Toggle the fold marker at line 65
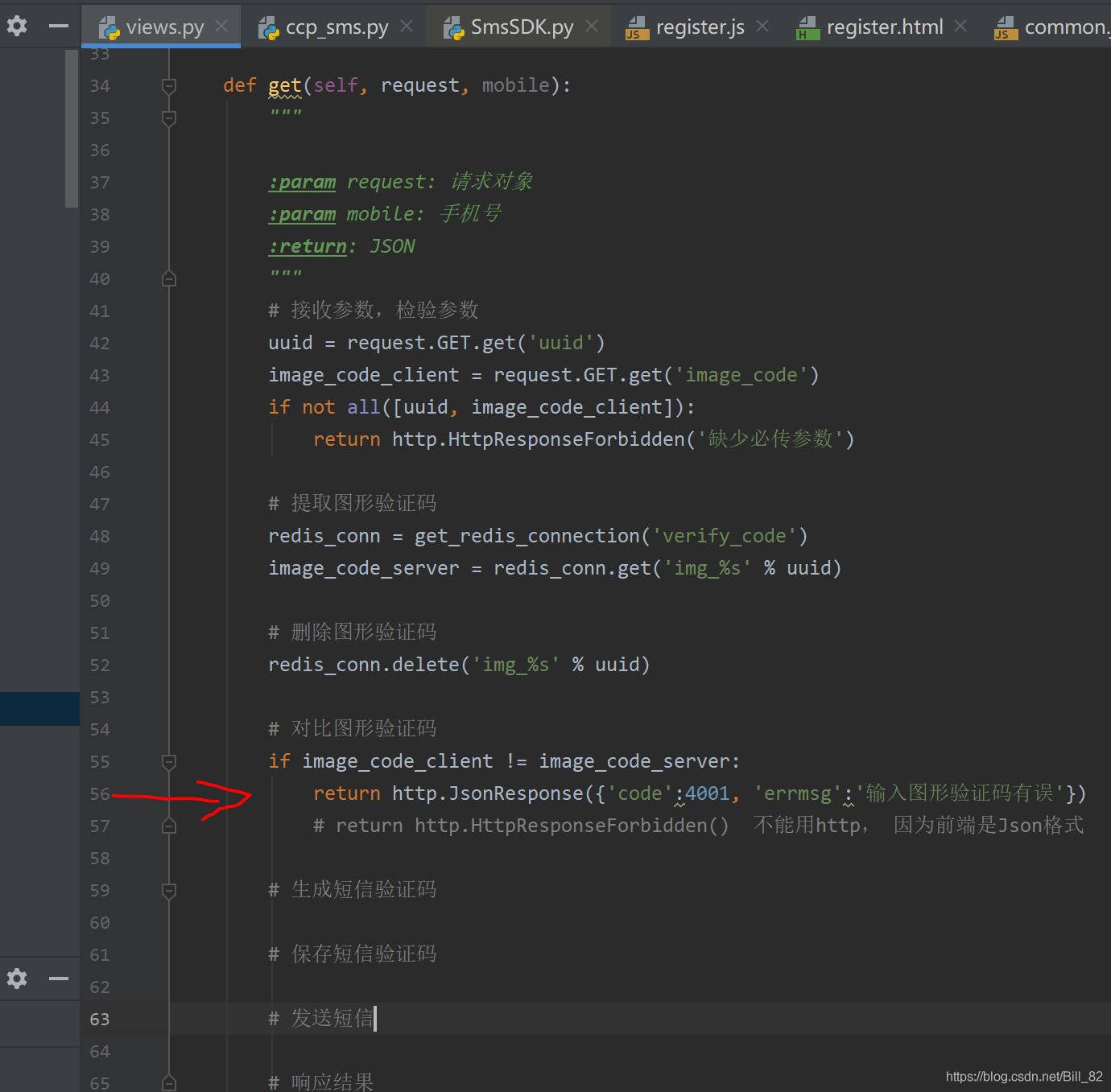This screenshot has height=1092, width=1111. tap(169, 1083)
